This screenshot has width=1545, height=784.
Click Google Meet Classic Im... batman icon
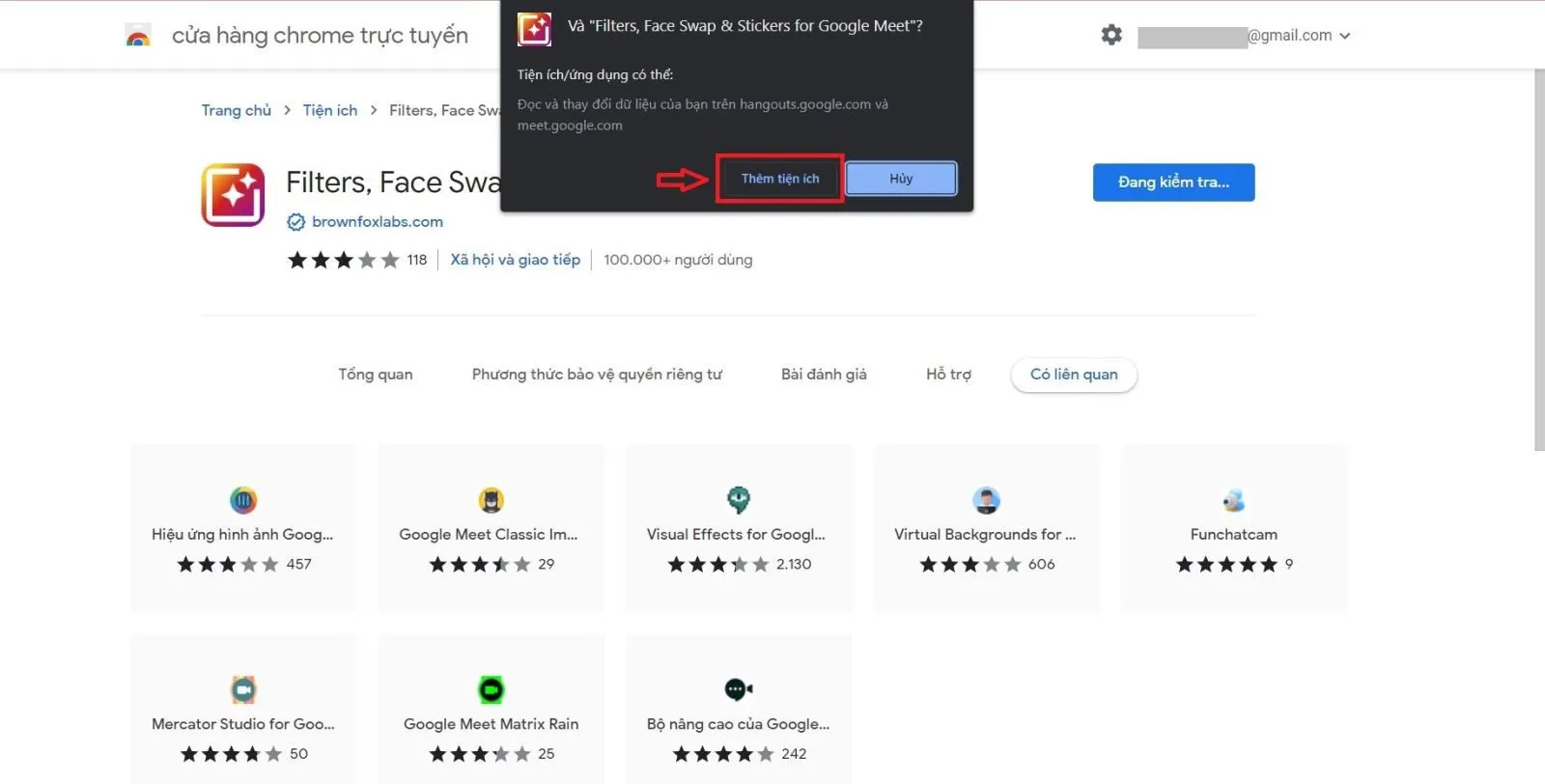pos(492,500)
